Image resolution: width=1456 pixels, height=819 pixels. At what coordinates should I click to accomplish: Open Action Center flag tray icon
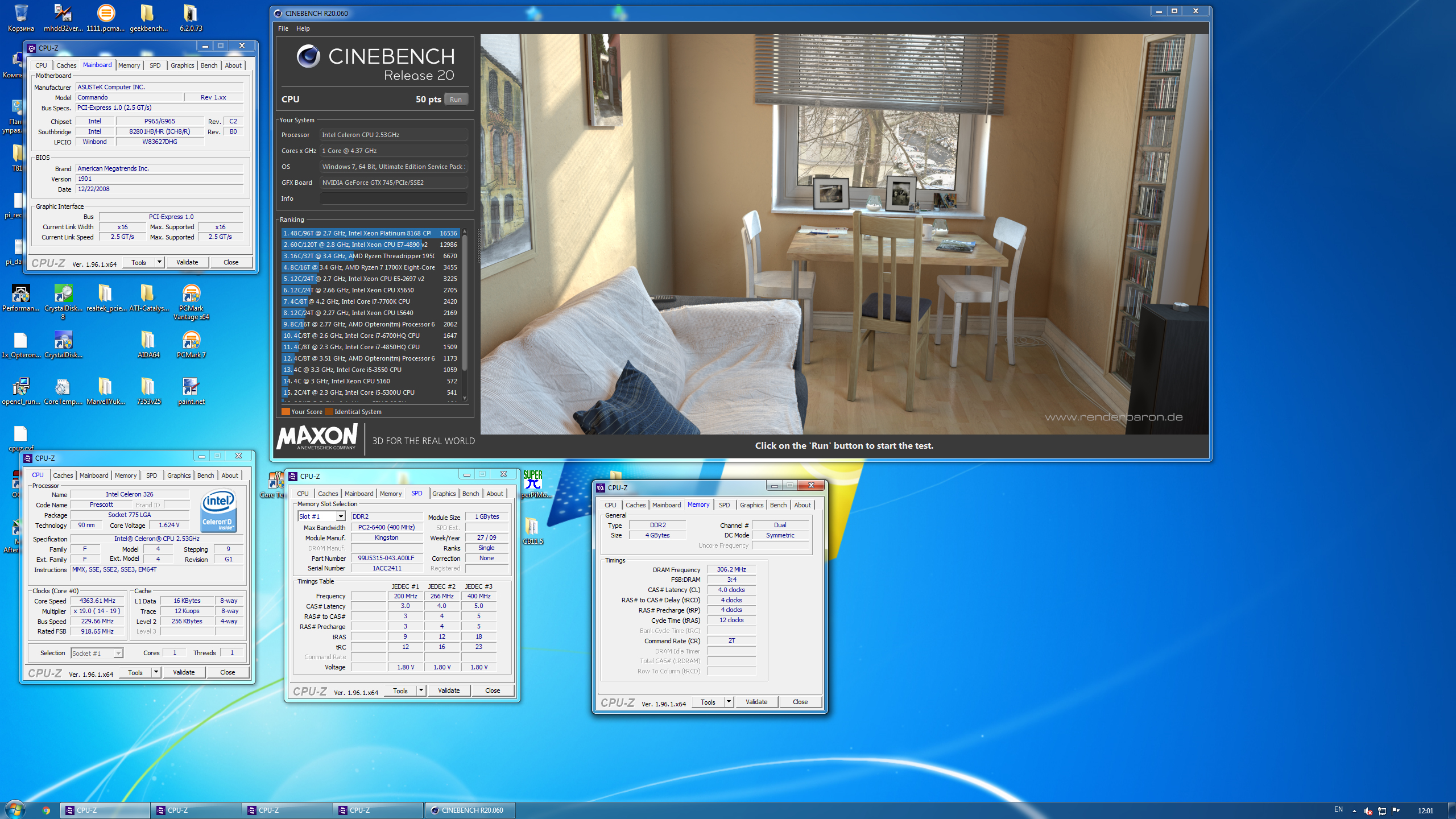click(x=1395, y=810)
